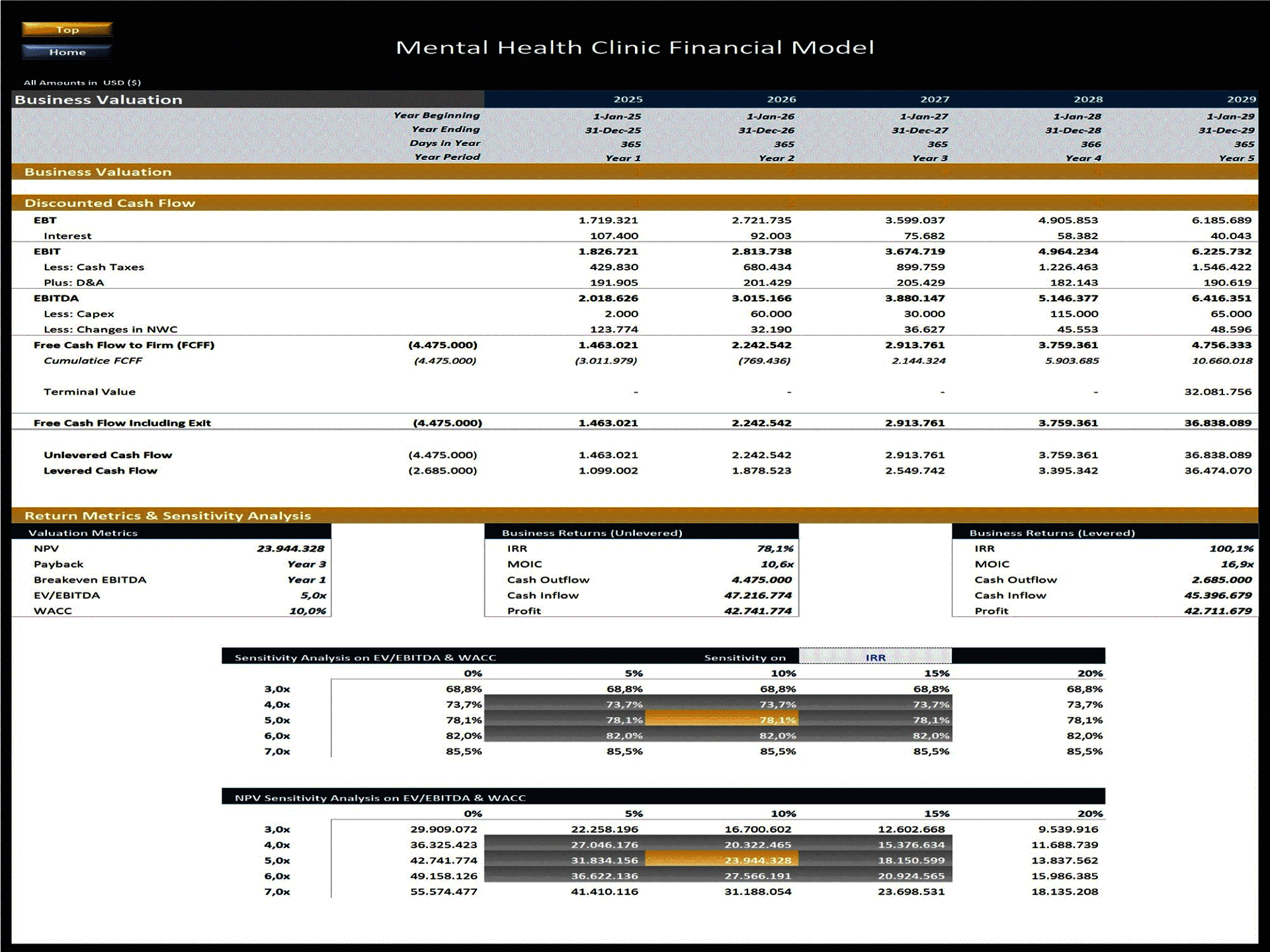This screenshot has height=952, width=1270.
Task: Click the Breakeven EBITDA Year 1 value
Action: (x=306, y=580)
